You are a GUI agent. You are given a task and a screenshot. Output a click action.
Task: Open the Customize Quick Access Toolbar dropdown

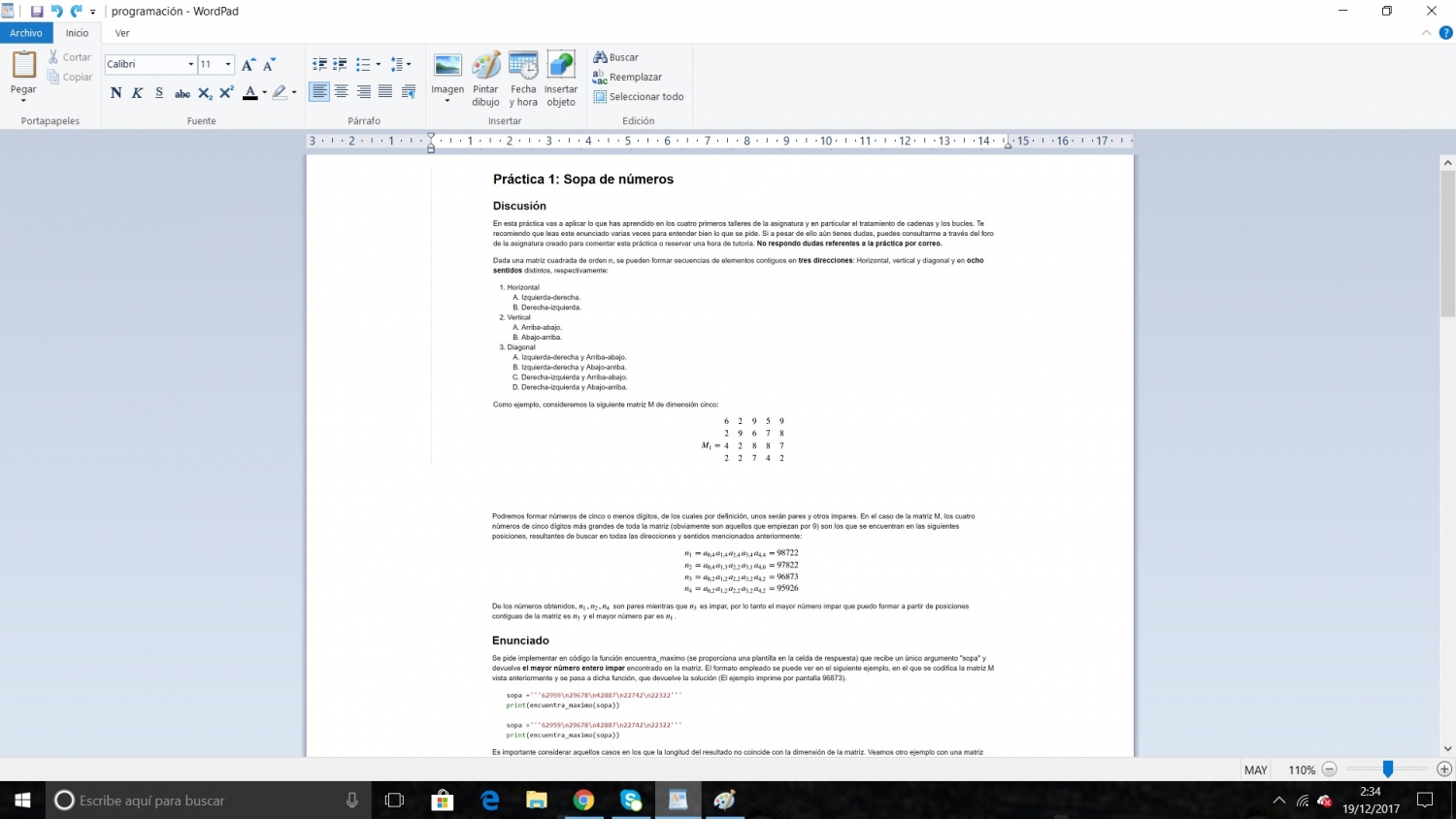pos(93,13)
